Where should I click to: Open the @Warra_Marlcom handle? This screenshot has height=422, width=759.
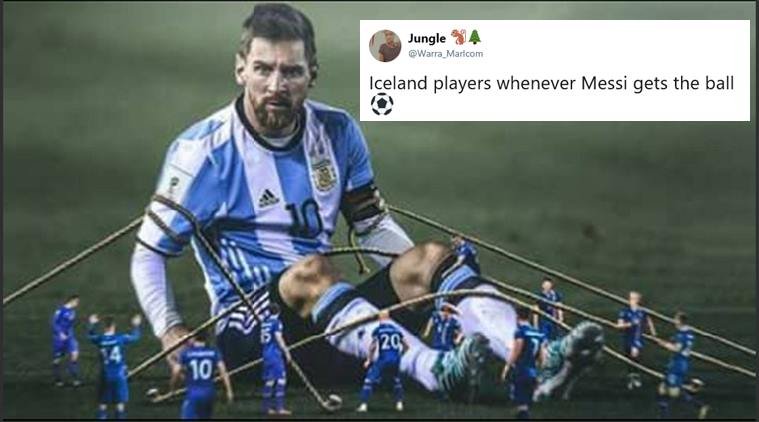[x=445, y=54]
